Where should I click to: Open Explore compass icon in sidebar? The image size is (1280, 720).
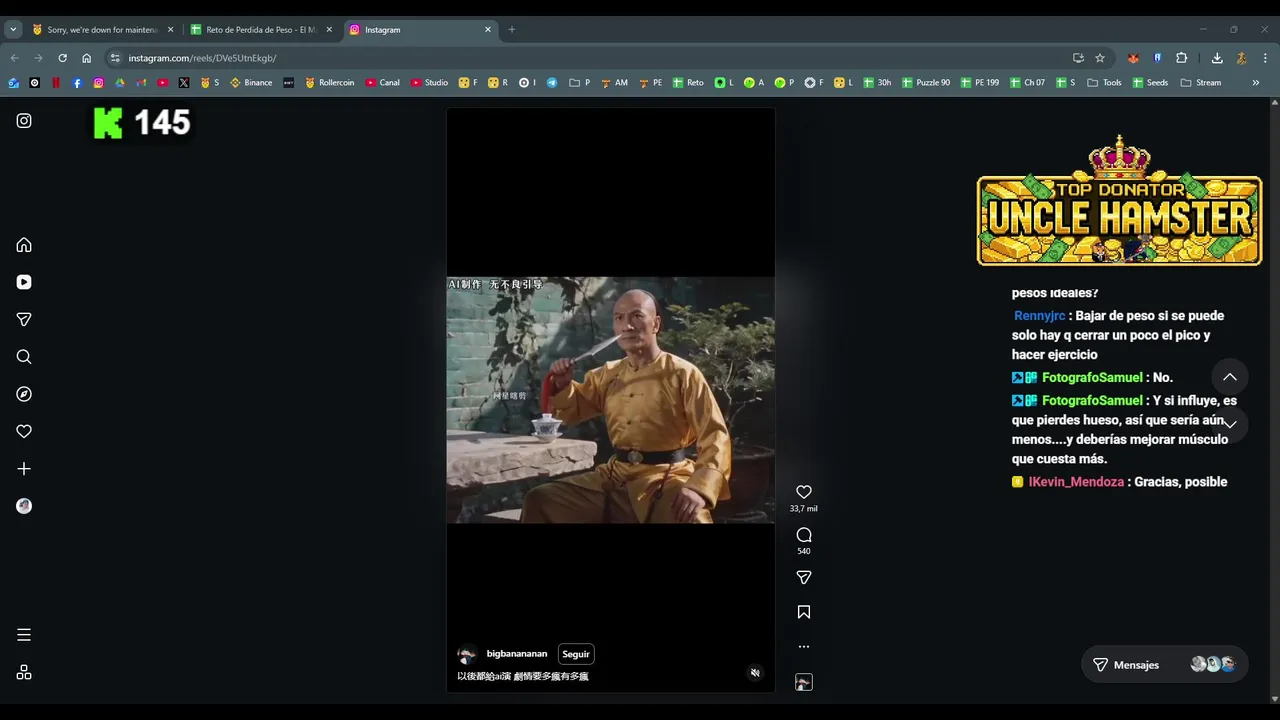click(x=24, y=394)
